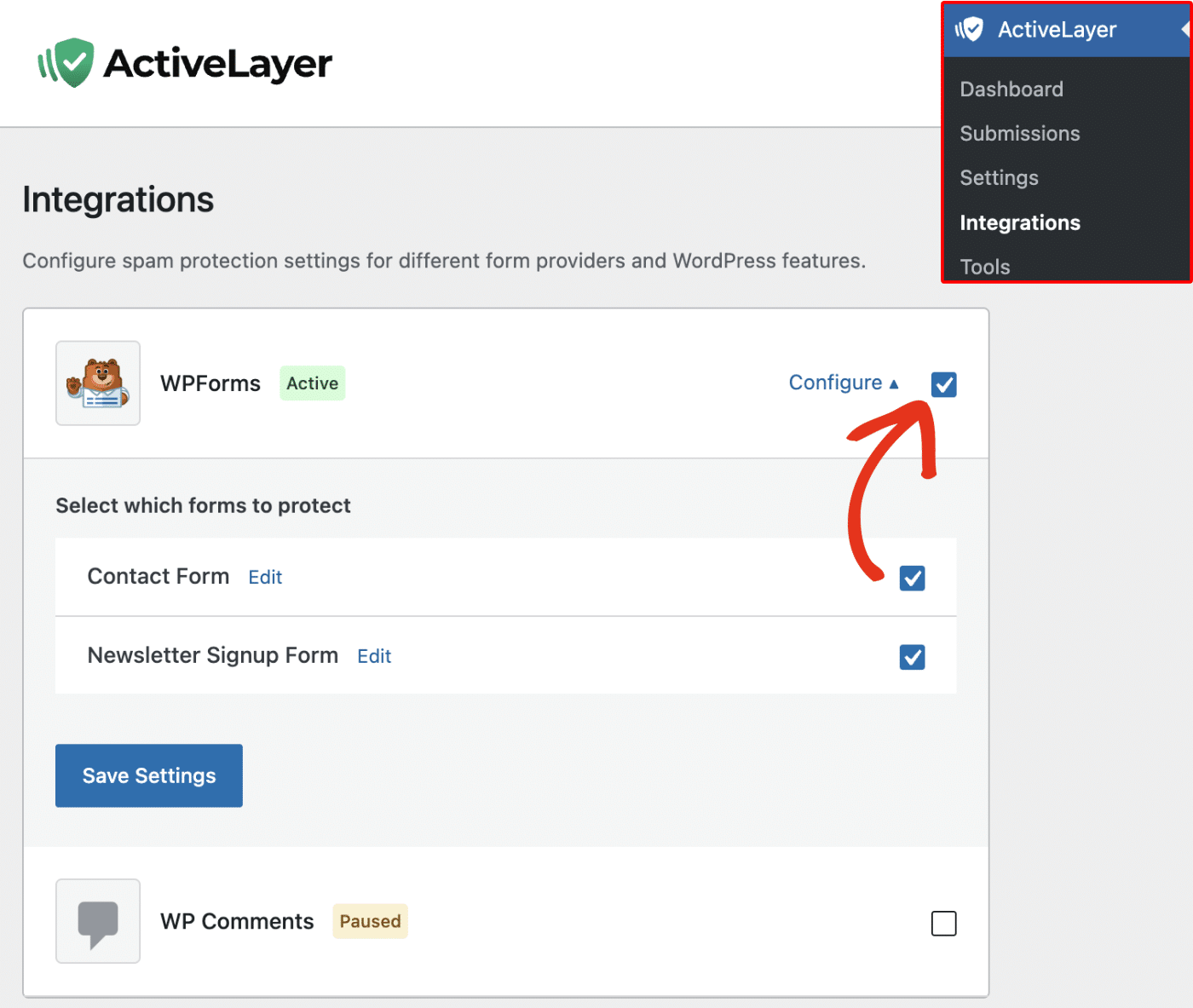Edit the Contact Form
1193x1008 pixels.
coord(265,577)
